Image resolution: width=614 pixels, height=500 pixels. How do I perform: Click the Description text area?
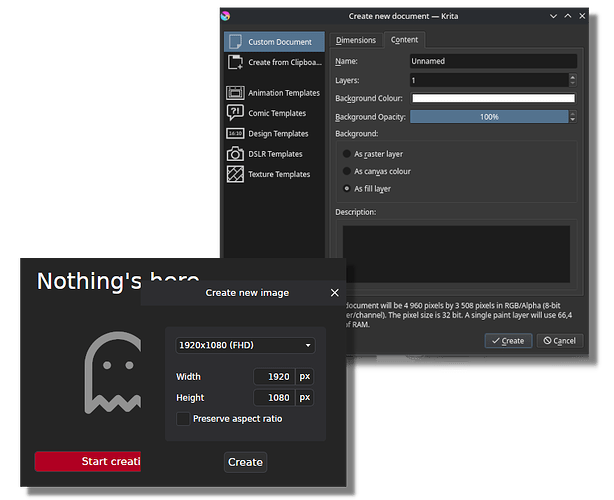[x=456, y=254]
